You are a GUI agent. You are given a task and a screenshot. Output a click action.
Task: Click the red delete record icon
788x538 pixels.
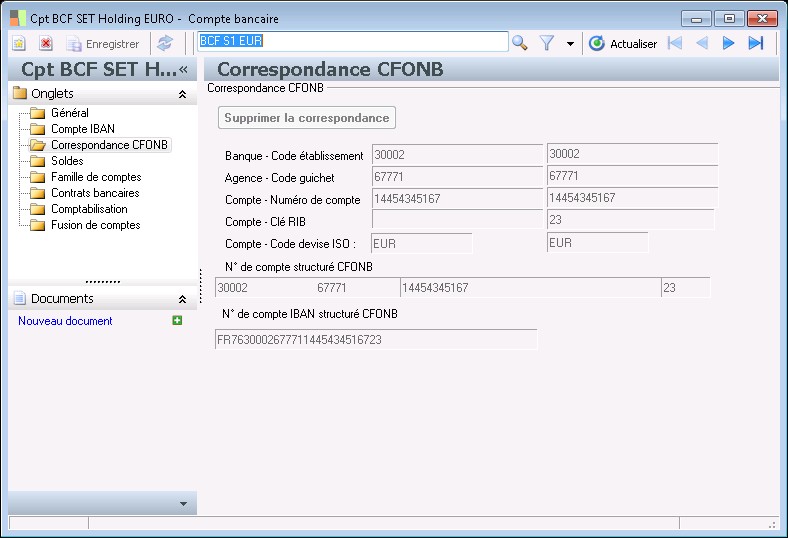(x=46, y=44)
